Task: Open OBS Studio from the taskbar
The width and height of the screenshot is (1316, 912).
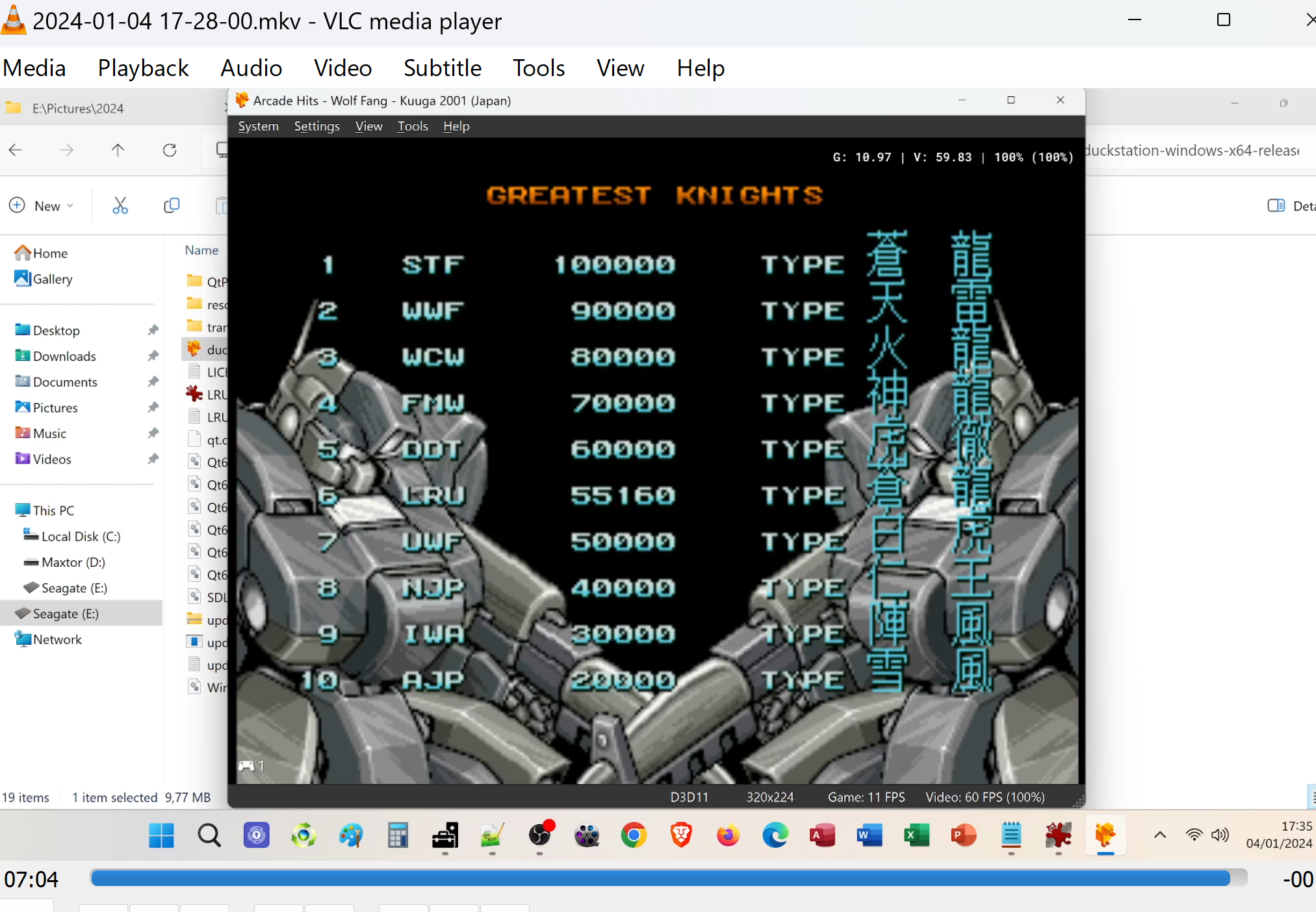Action: (540, 835)
